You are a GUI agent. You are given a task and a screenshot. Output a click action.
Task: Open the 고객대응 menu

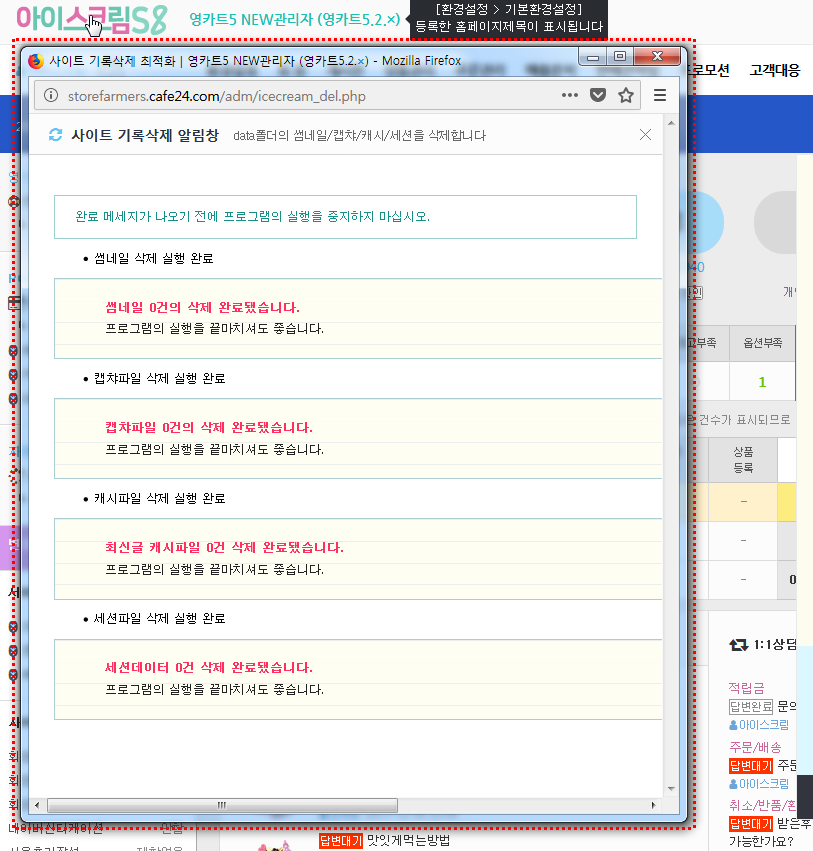pos(774,70)
